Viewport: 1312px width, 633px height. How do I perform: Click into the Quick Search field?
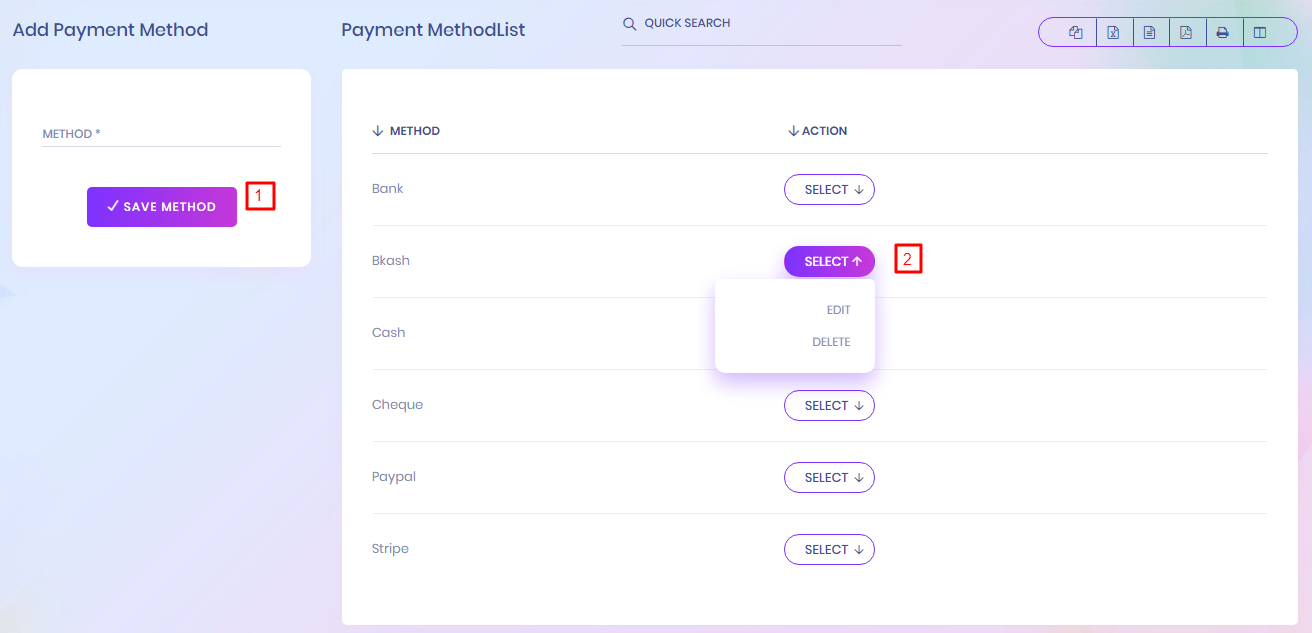click(770, 24)
